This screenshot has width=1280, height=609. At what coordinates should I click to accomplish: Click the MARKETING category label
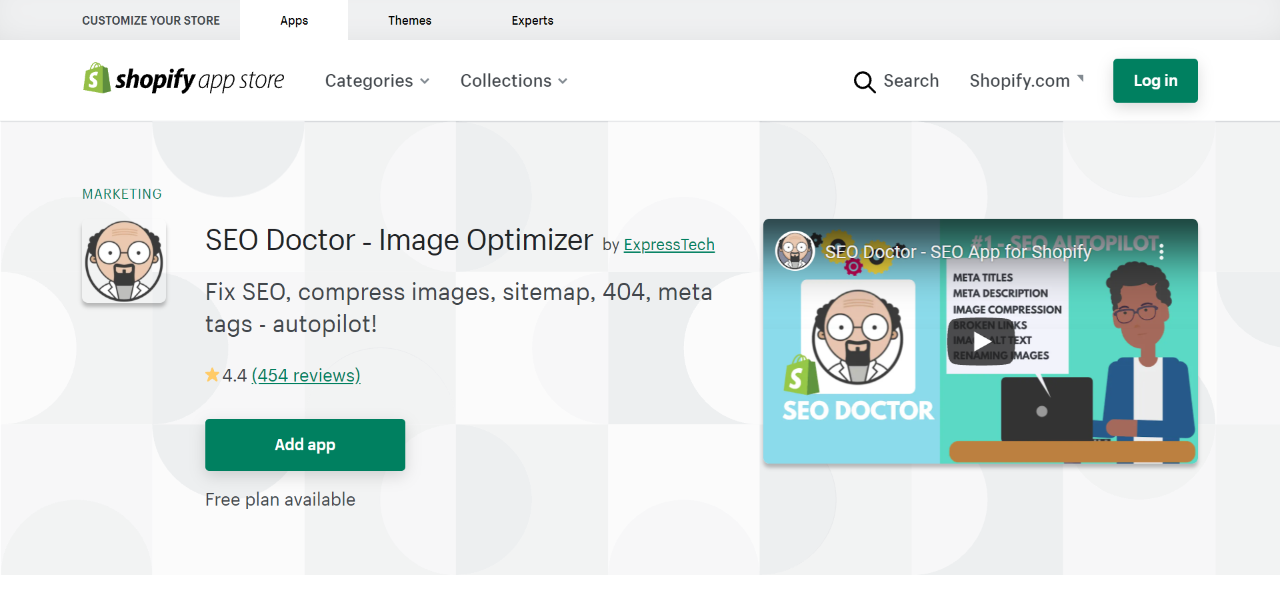(122, 194)
